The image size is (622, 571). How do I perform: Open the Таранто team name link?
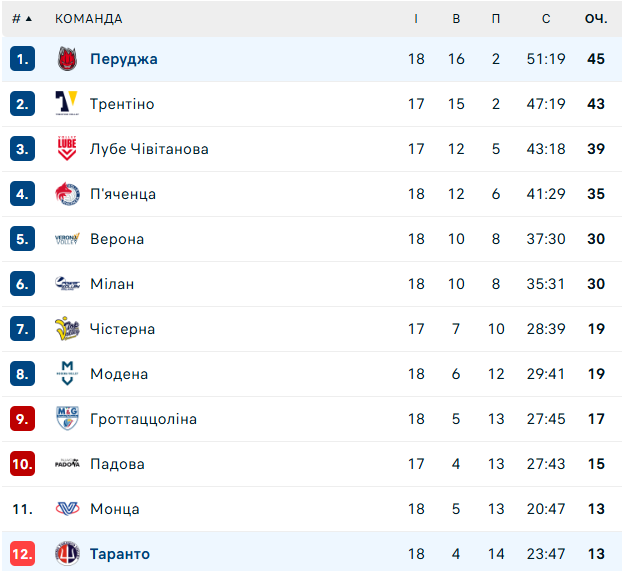pos(120,553)
